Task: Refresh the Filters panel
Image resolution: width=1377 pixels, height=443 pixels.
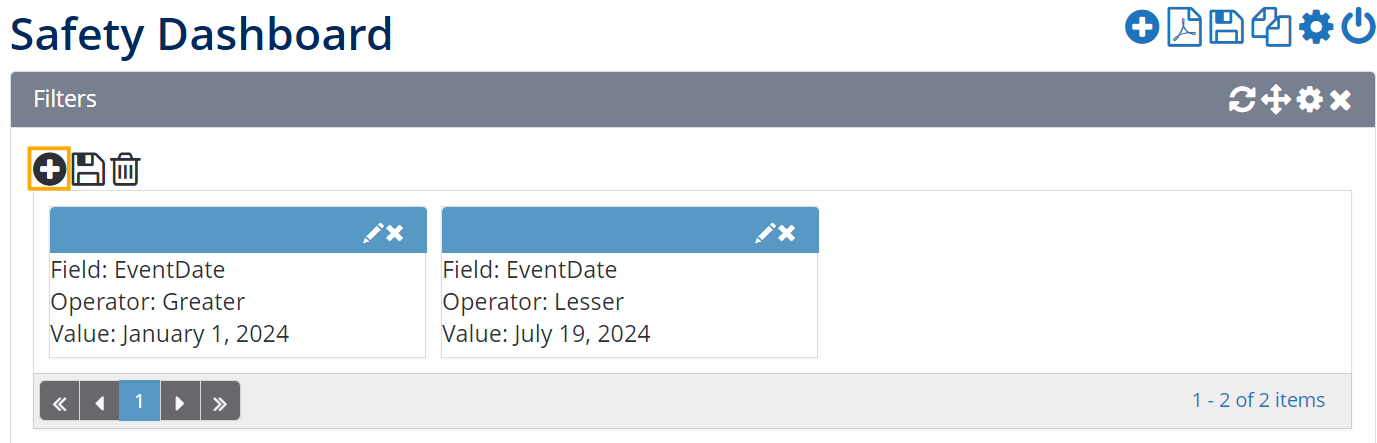Action: pyautogui.click(x=1242, y=99)
